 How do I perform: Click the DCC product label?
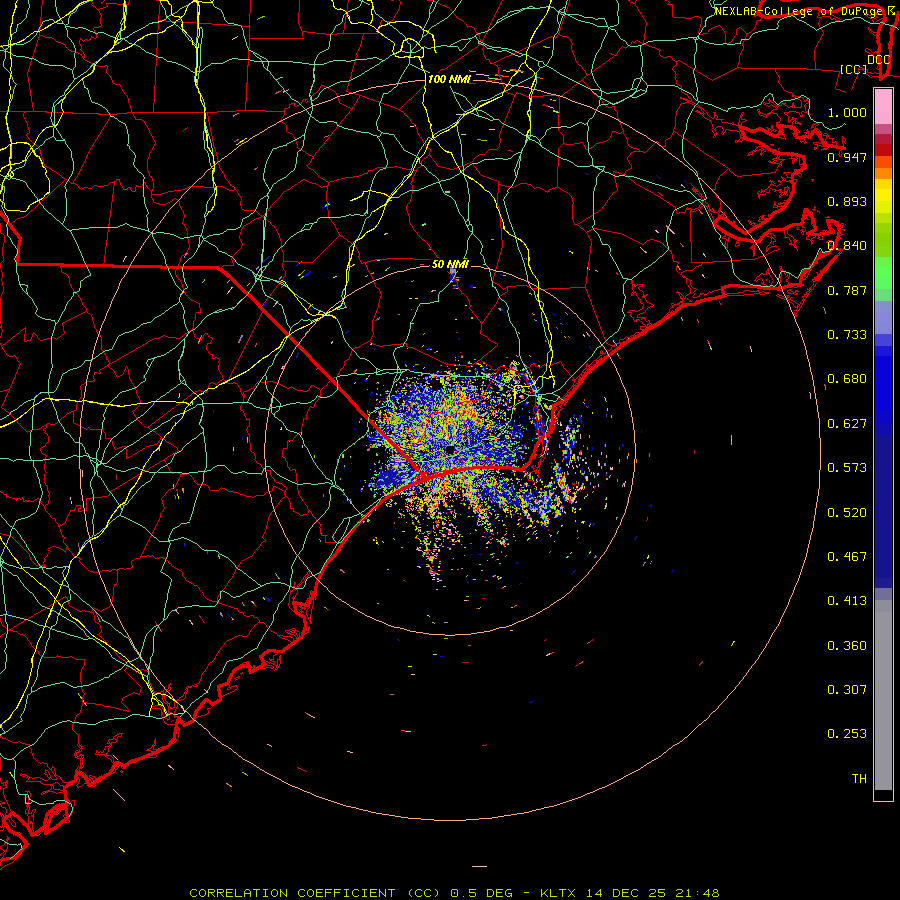pyautogui.click(x=878, y=60)
